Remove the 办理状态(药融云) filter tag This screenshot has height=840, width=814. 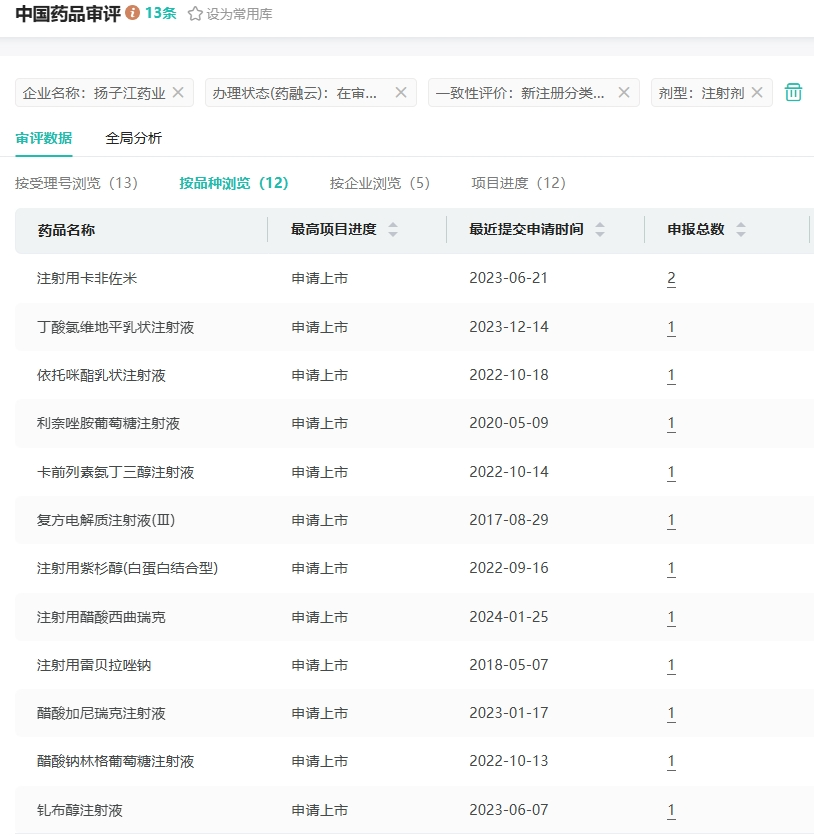pyautogui.click(x=401, y=93)
